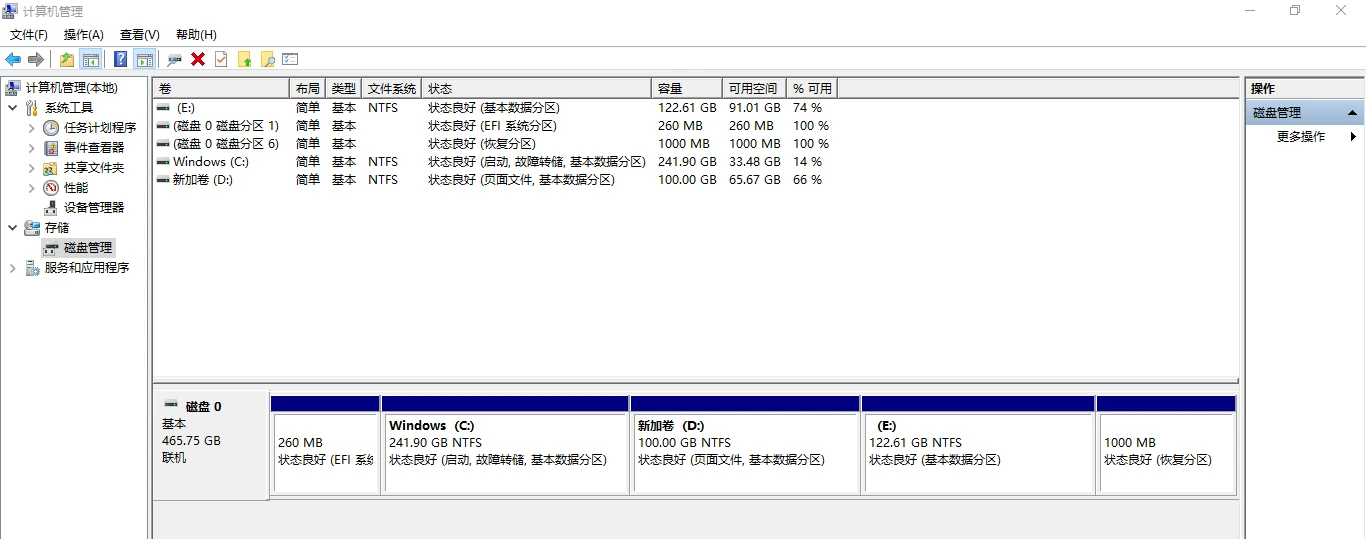Toggle the action pane visibility
1366x539 pixels.
pyautogui.click(x=144, y=60)
